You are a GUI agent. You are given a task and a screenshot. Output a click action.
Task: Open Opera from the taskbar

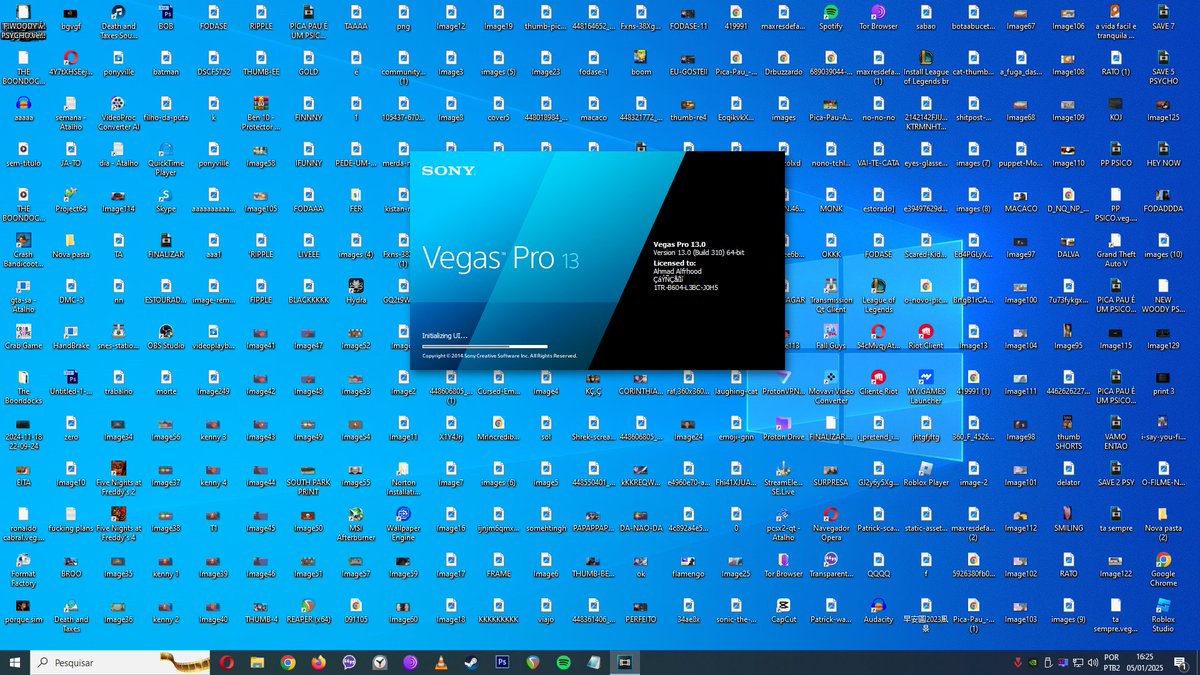coord(226,662)
